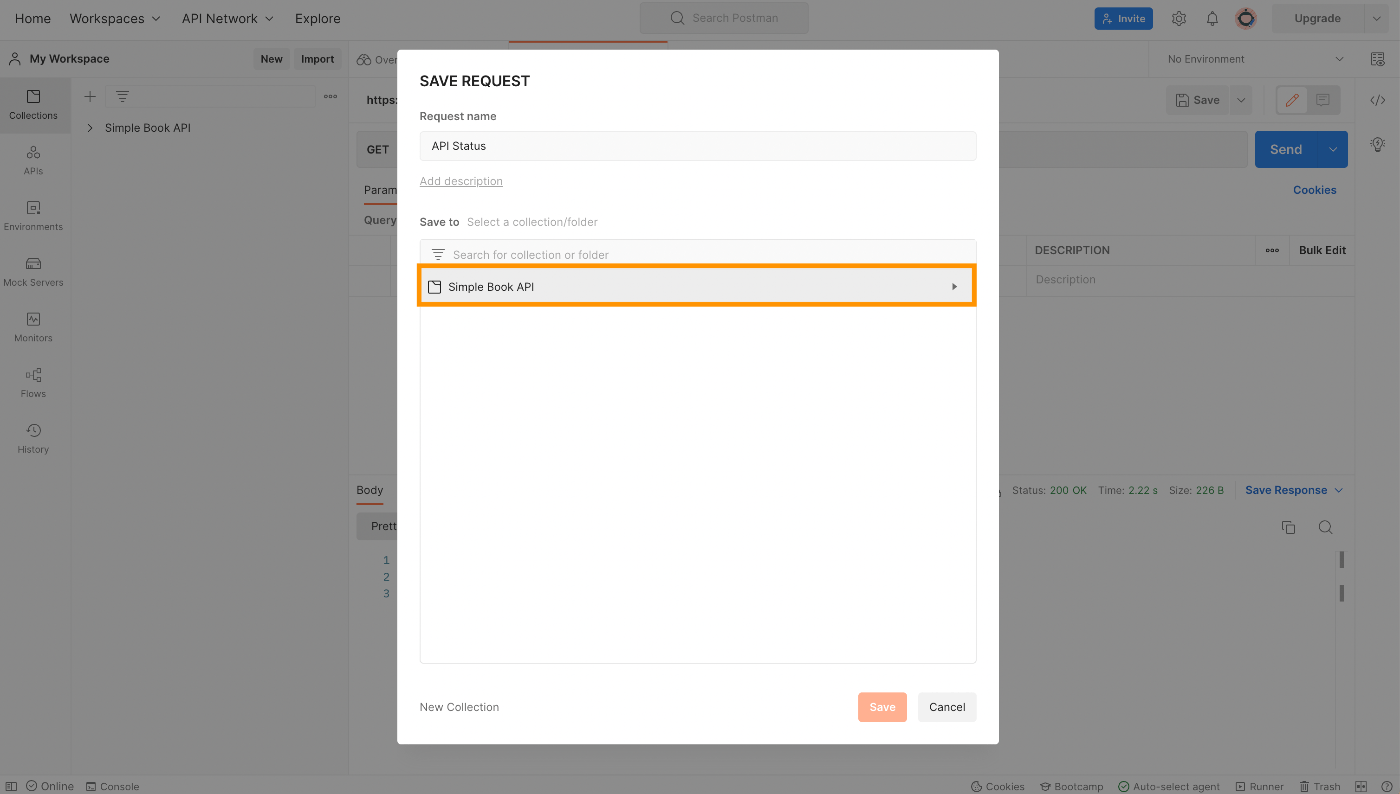Open the user avatar menu
Viewport: 1400px width, 794px height.
click(1245, 18)
